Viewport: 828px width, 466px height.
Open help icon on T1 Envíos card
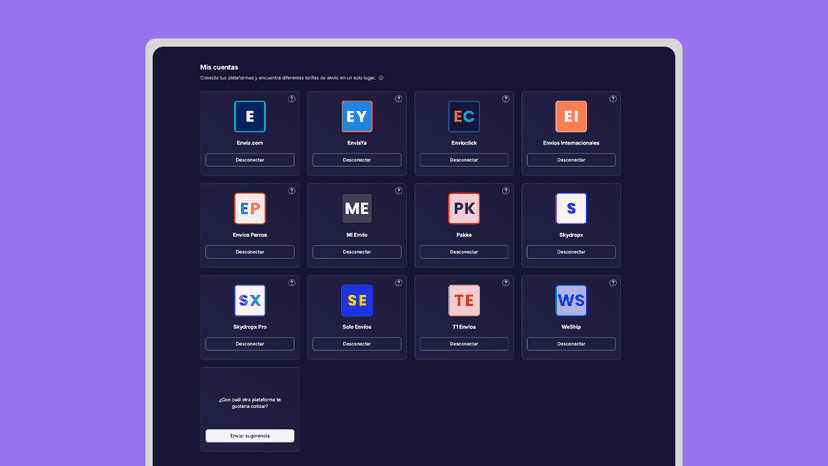(x=506, y=283)
